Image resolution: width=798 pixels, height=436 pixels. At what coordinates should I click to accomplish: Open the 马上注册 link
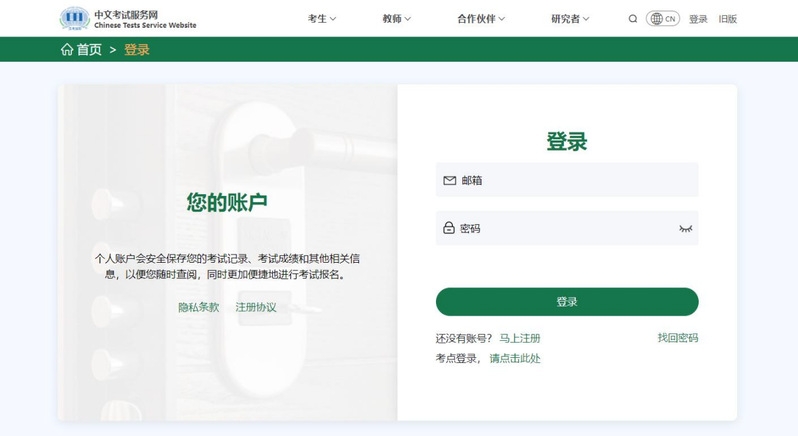click(520, 338)
